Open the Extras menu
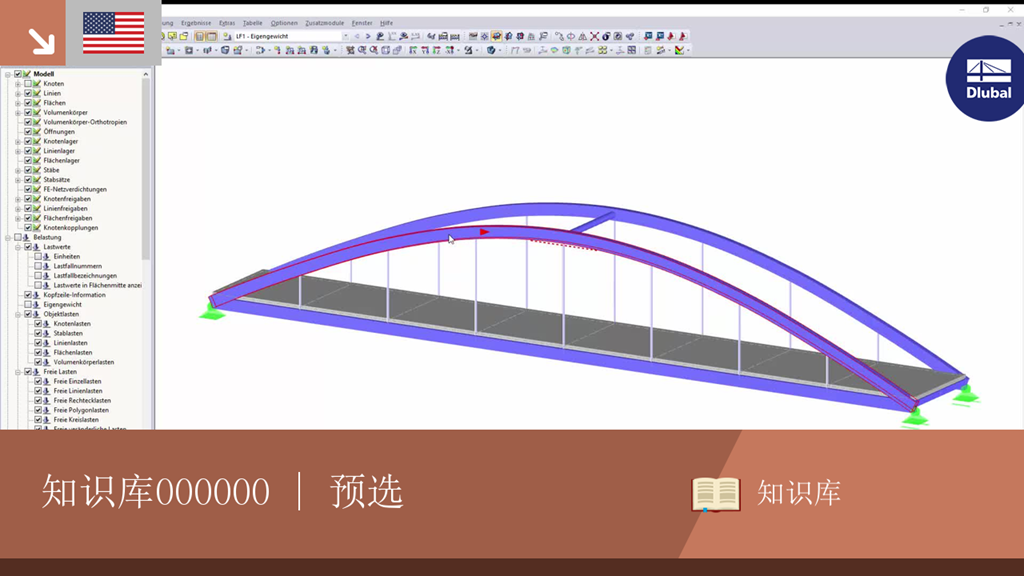Screen dimensions: 1024x576 (x=227, y=23)
